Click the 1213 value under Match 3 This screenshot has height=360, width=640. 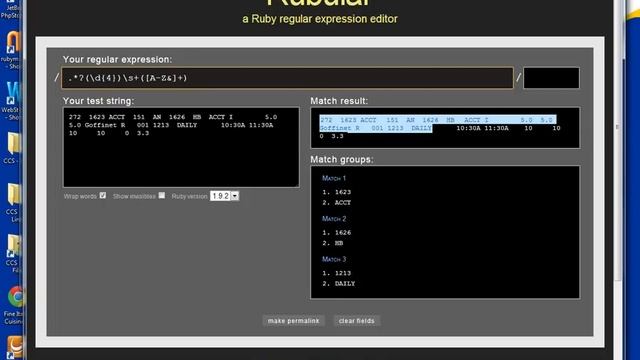pos(343,273)
